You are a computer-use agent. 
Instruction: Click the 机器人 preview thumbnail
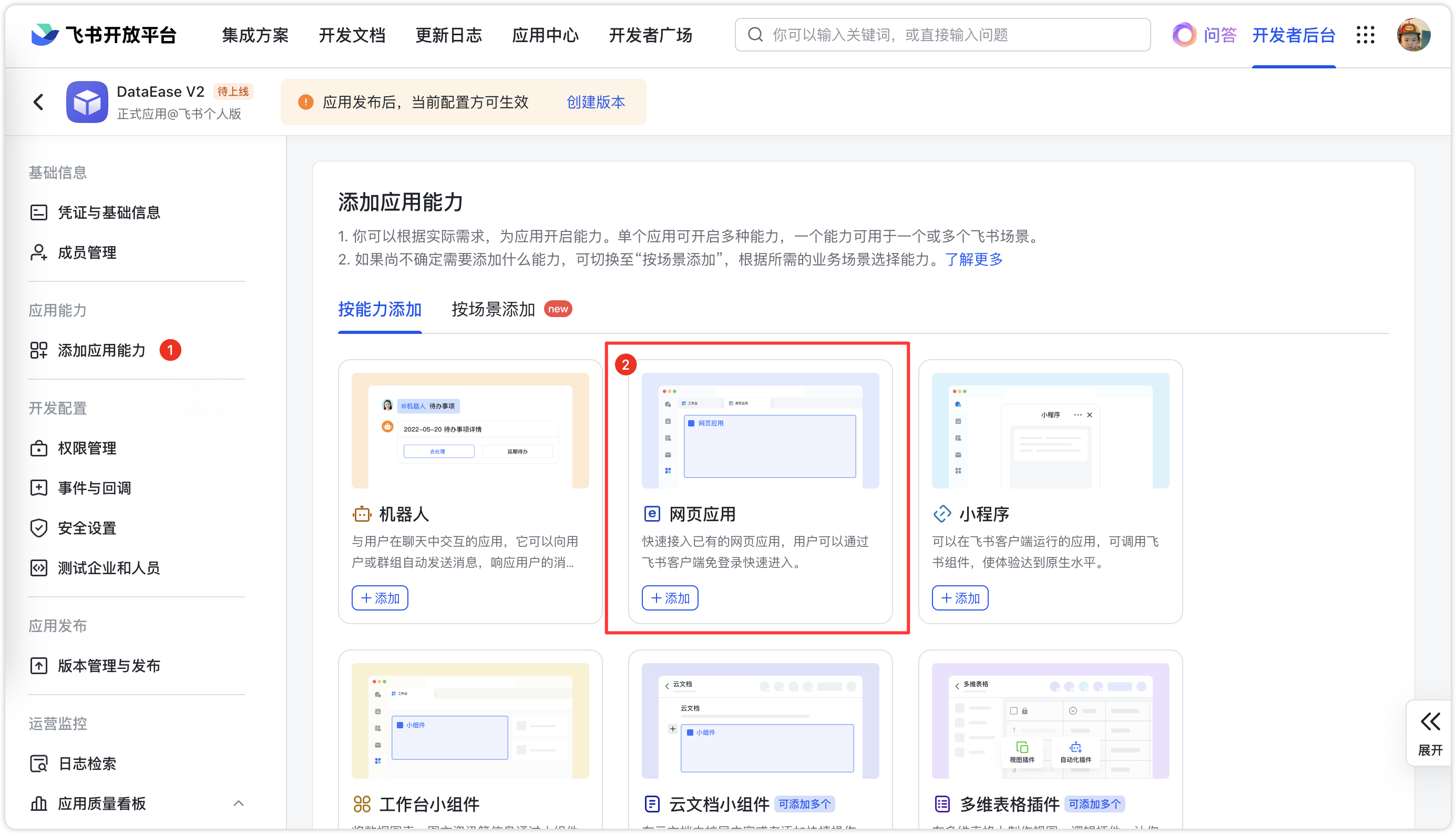point(470,430)
